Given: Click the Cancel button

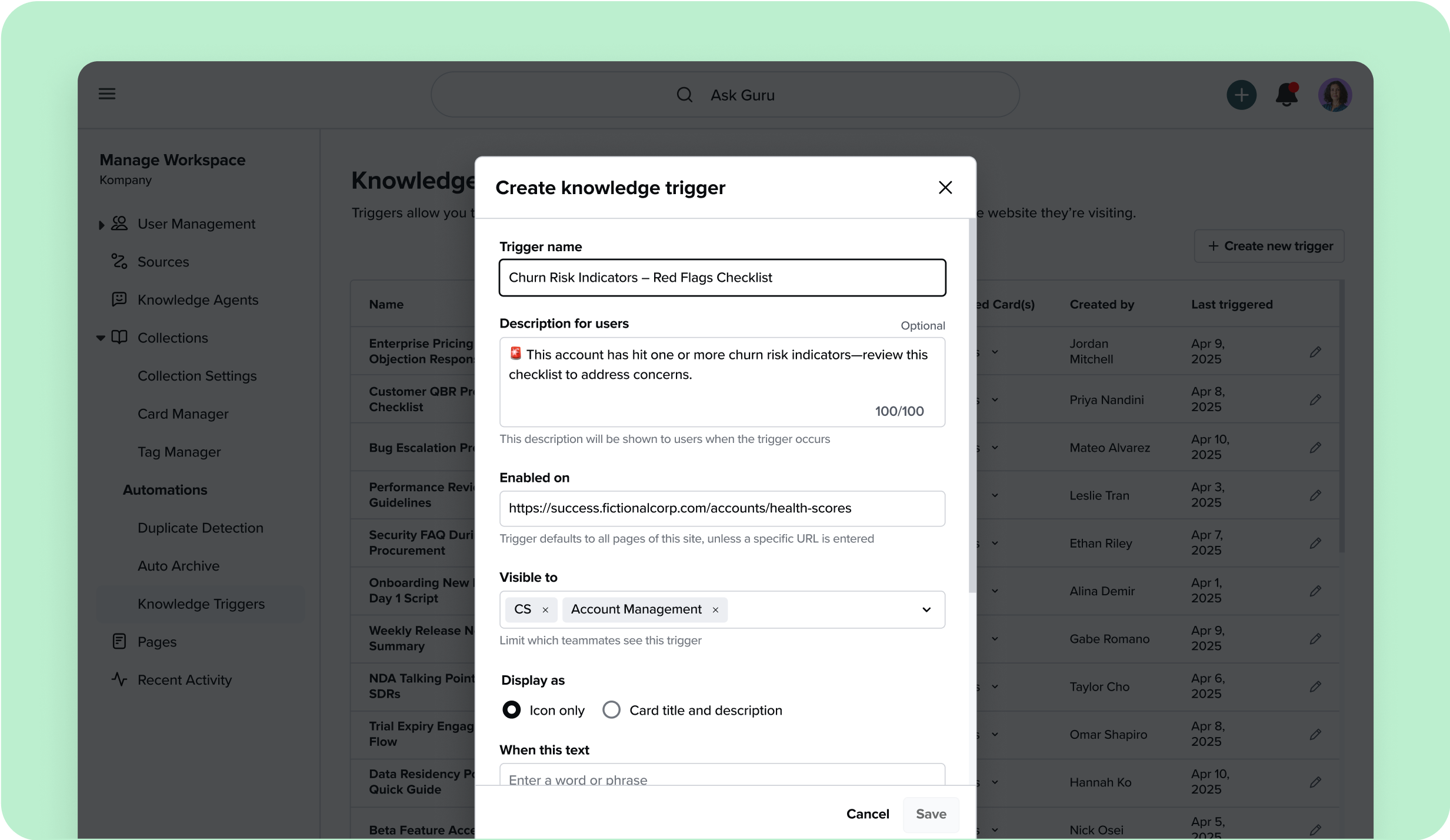Looking at the screenshot, I should pyautogui.click(x=867, y=814).
